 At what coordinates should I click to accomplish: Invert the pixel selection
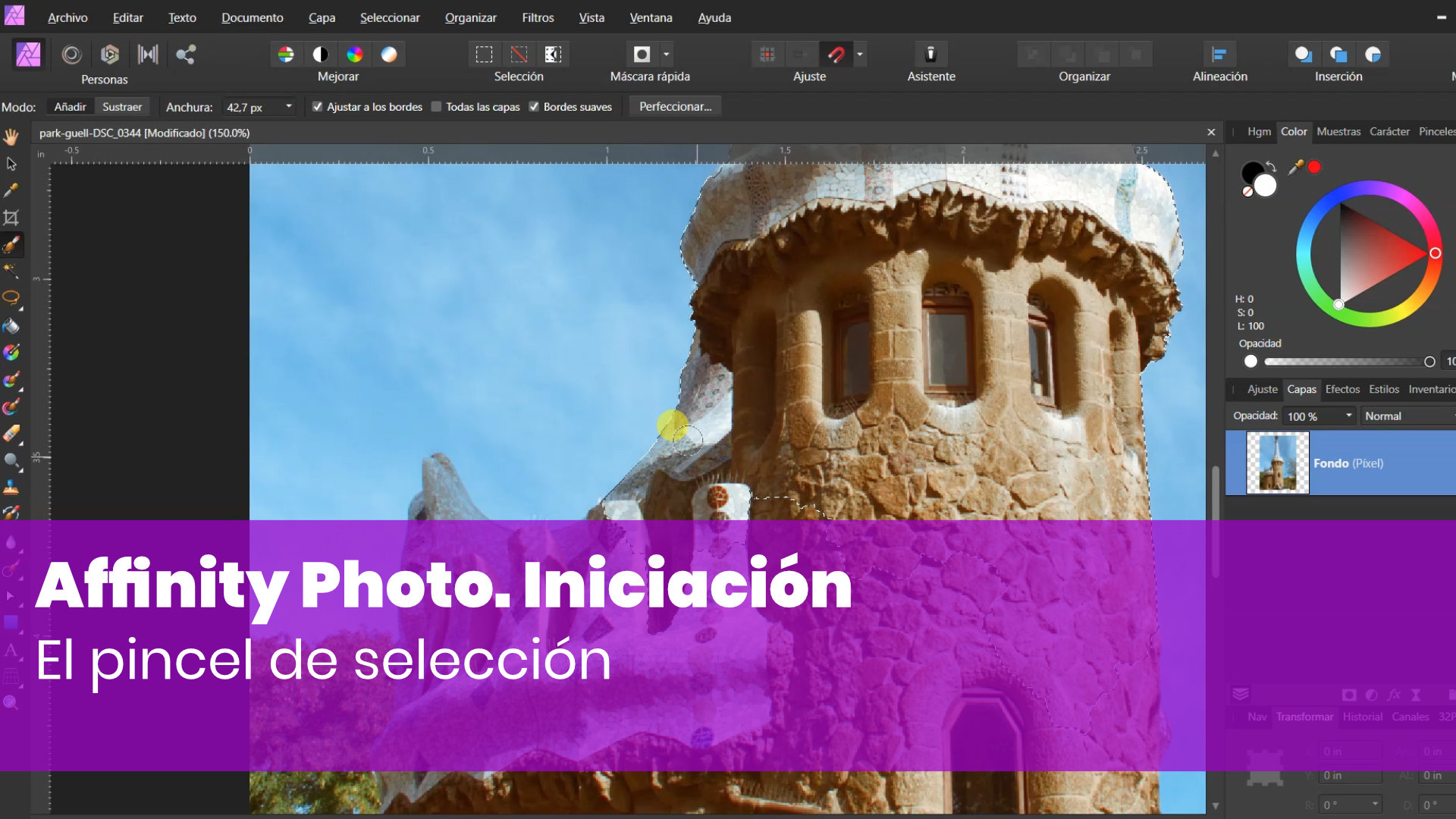click(x=553, y=55)
